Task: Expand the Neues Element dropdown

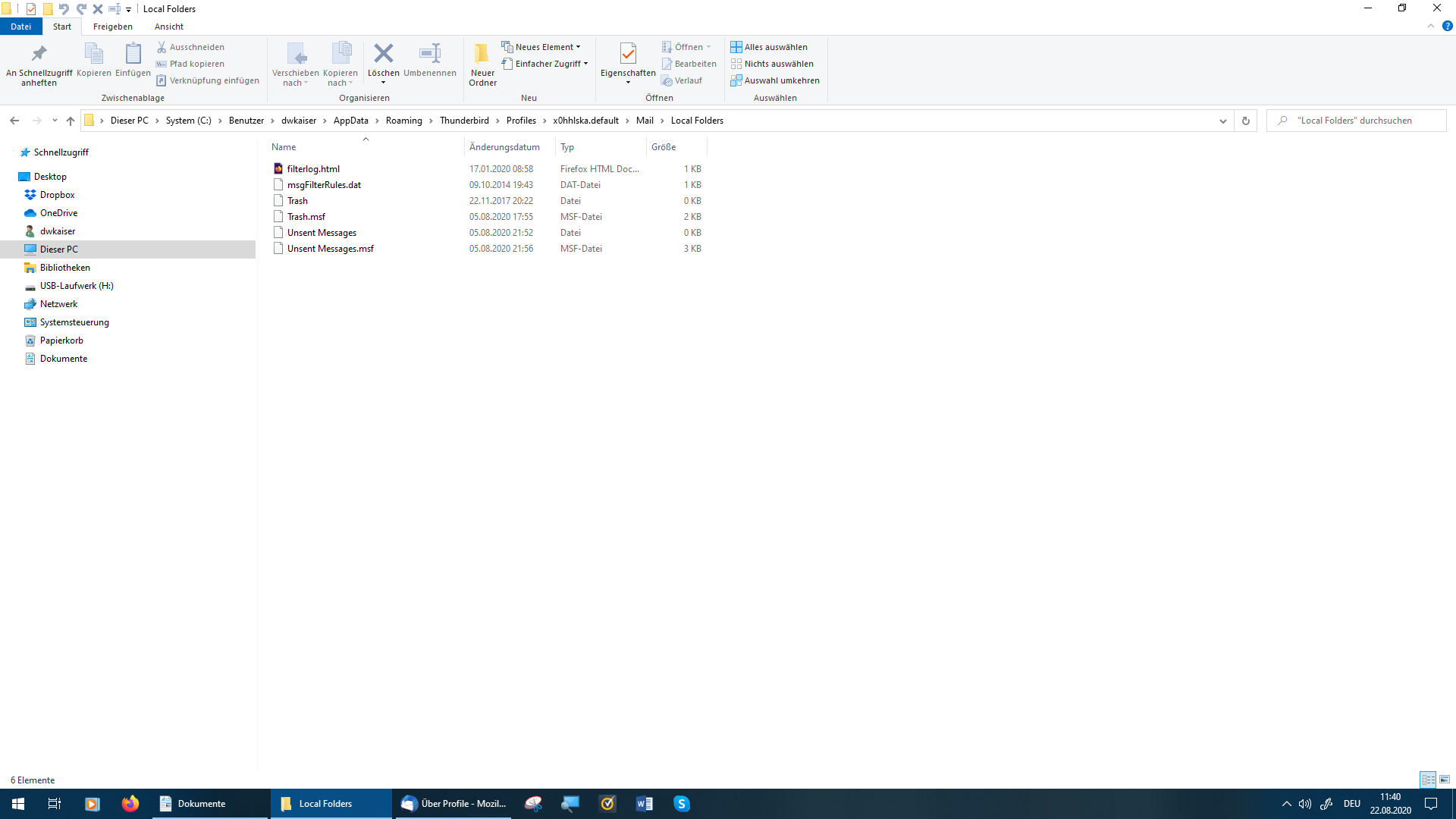Action: pyautogui.click(x=541, y=47)
